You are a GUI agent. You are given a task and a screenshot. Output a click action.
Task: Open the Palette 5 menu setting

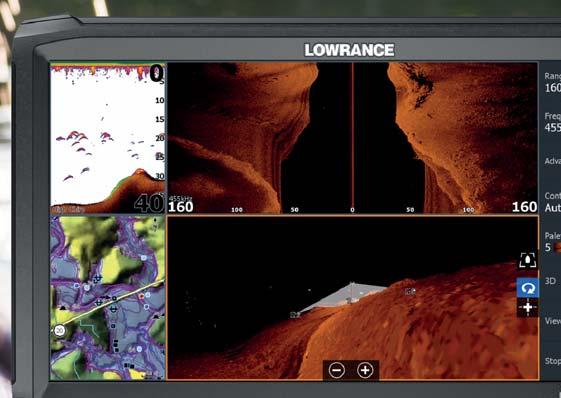tap(552, 242)
